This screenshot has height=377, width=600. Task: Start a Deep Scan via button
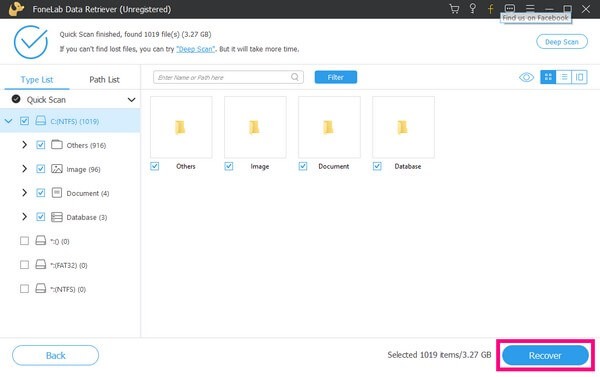pos(562,42)
